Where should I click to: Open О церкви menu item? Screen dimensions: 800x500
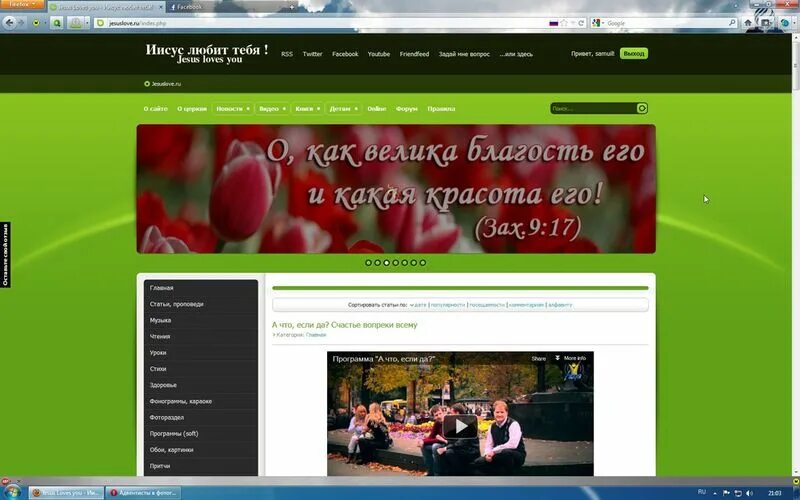192,109
